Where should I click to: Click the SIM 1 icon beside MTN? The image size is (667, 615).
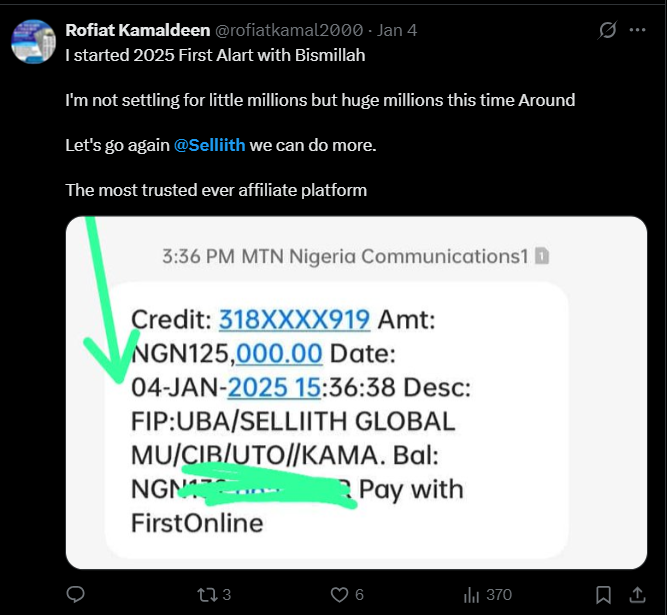[x=541, y=256]
